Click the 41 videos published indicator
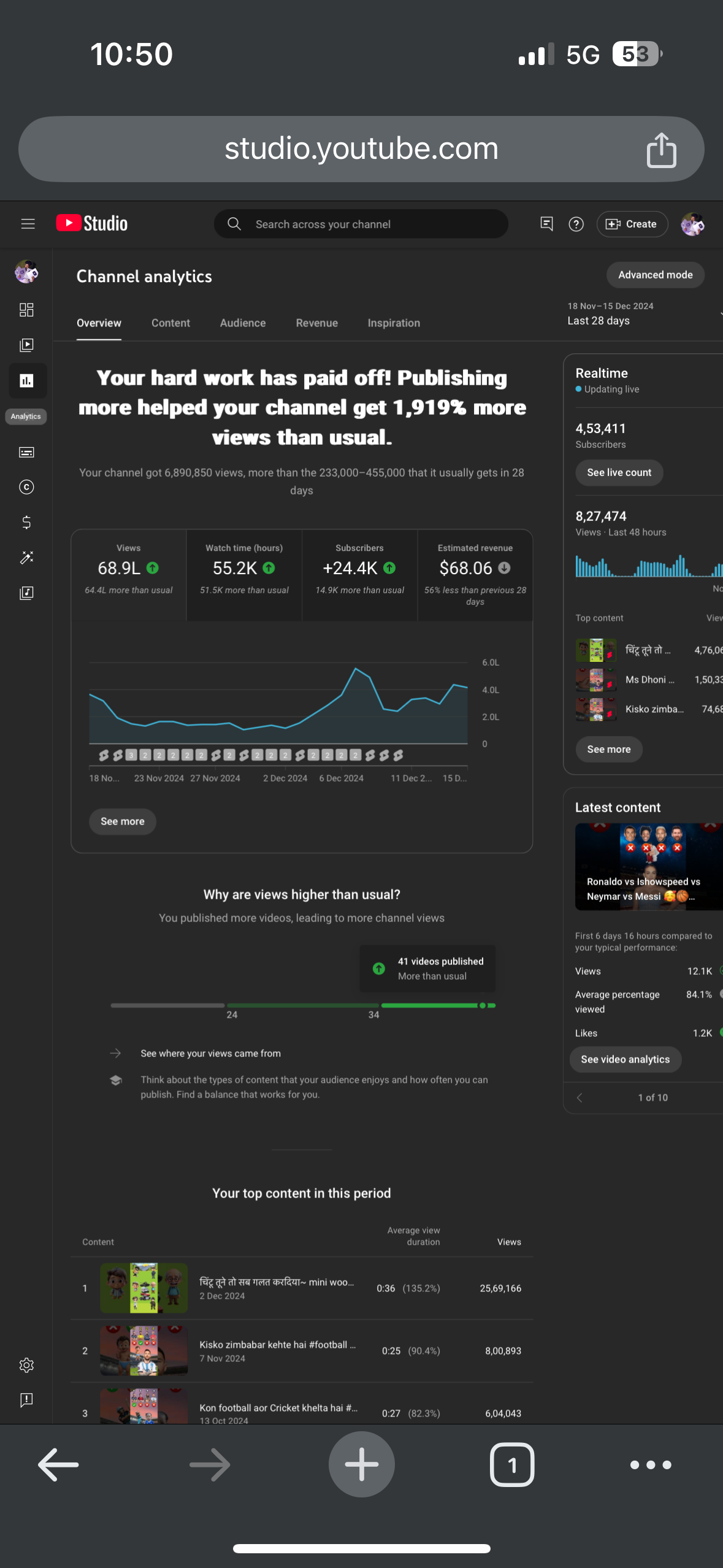Image resolution: width=723 pixels, height=1568 pixels. click(427, 969)
